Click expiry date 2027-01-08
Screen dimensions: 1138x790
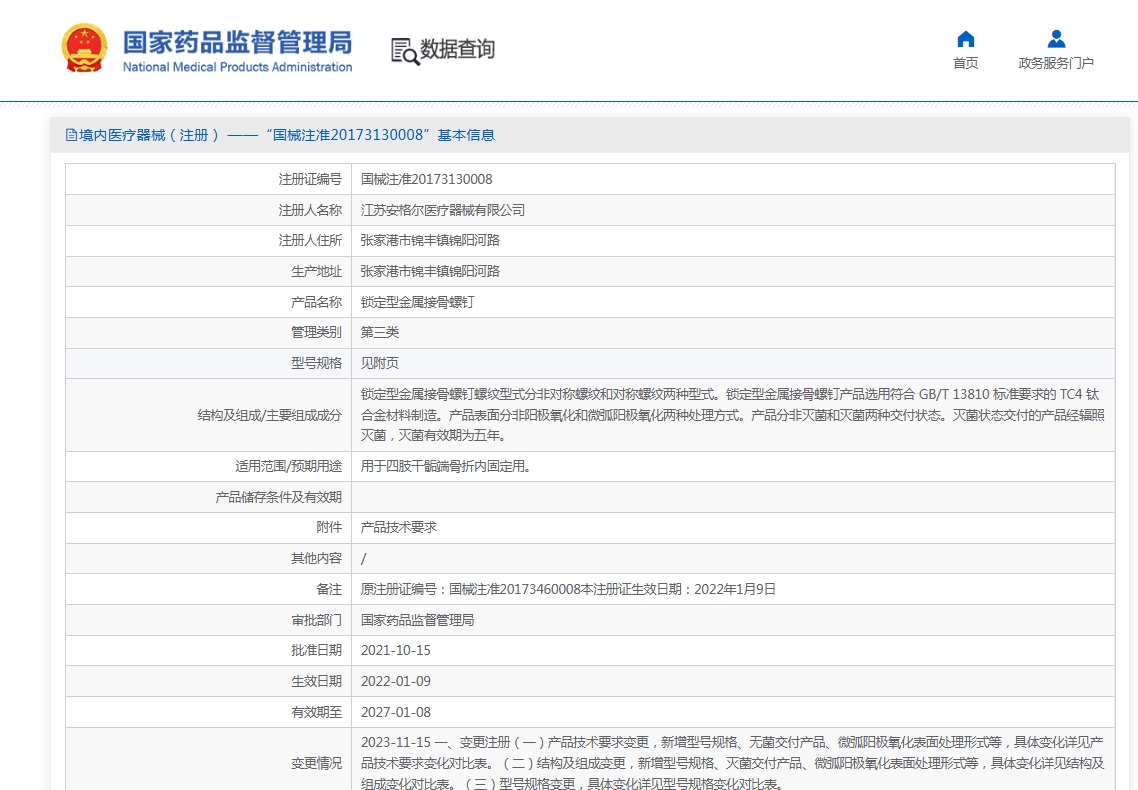(395, 712)
